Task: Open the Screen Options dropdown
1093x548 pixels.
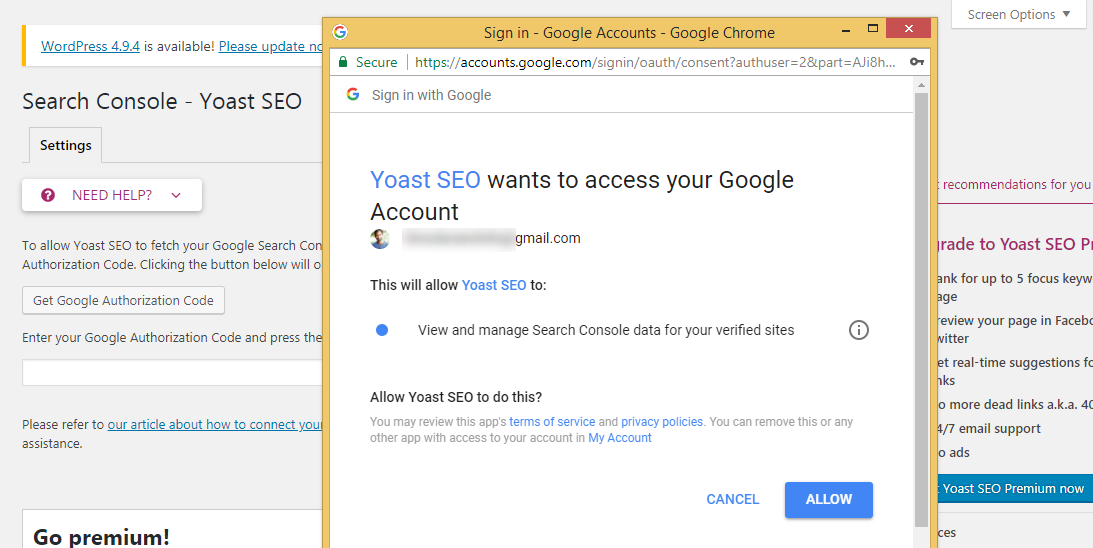Action: [x=1019, y=15]
